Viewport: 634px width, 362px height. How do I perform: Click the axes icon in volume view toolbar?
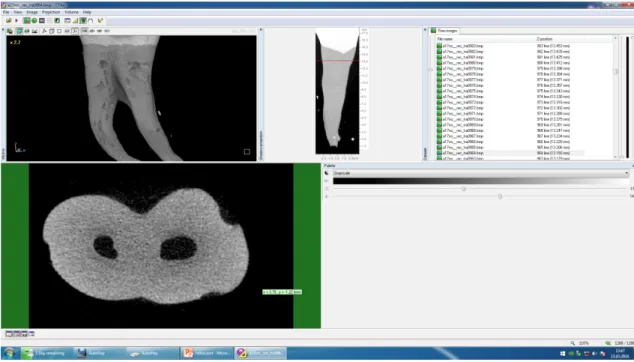pyautogui.click(x=44, y=31)
